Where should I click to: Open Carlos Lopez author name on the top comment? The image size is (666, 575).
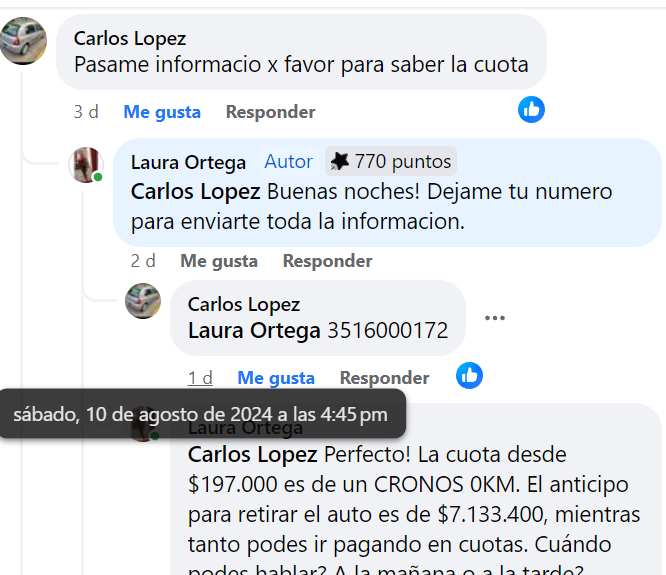point(130,39)
